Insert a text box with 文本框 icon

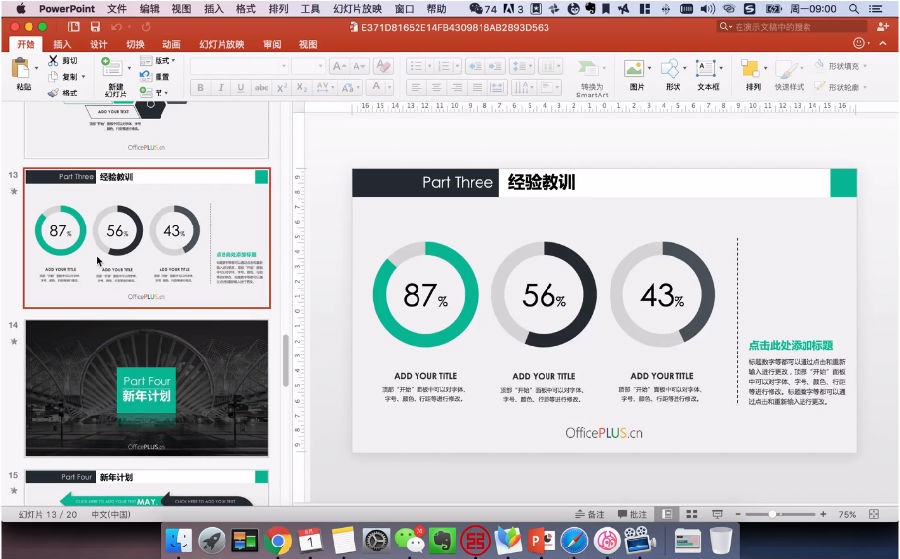coord(705,68)
